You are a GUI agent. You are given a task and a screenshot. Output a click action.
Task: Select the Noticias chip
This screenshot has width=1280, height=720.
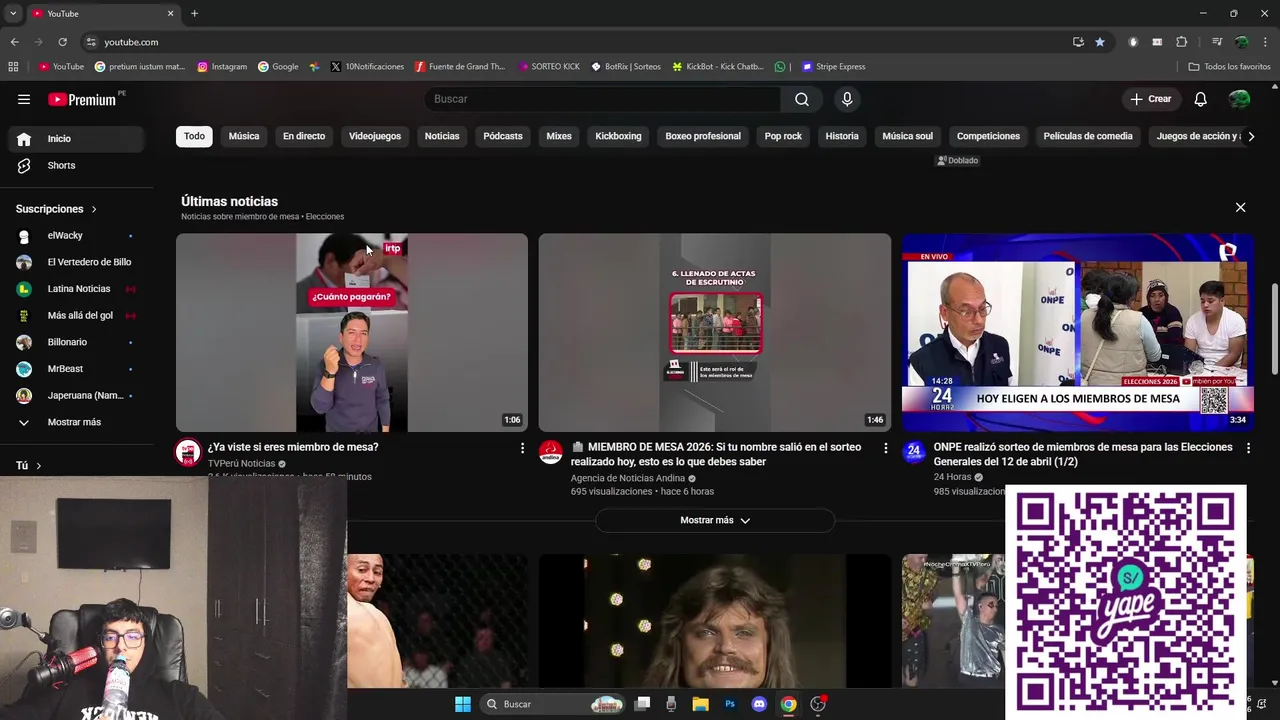tap(442, 136)
